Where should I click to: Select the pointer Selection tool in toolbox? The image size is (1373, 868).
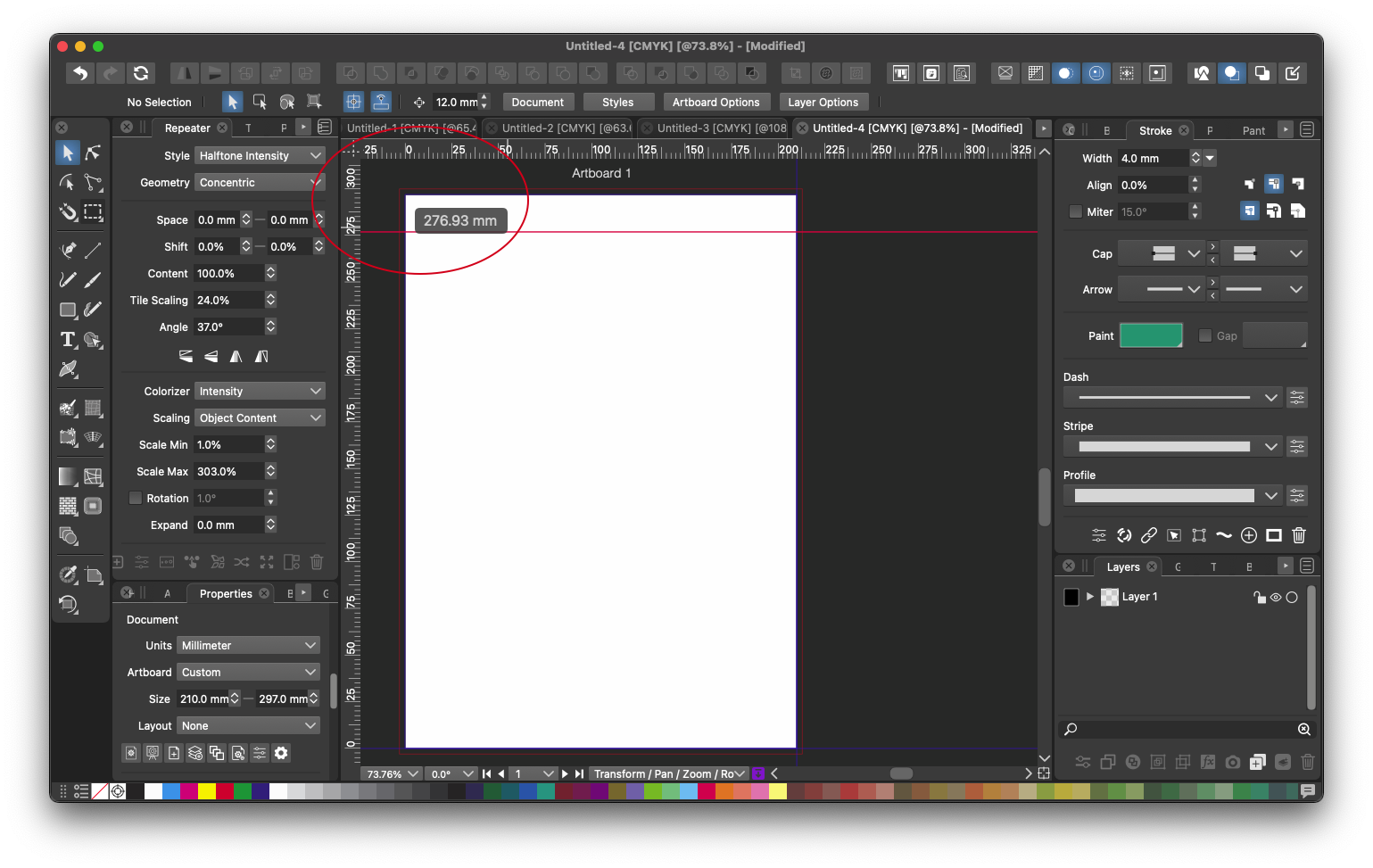[x=68, y=153]
